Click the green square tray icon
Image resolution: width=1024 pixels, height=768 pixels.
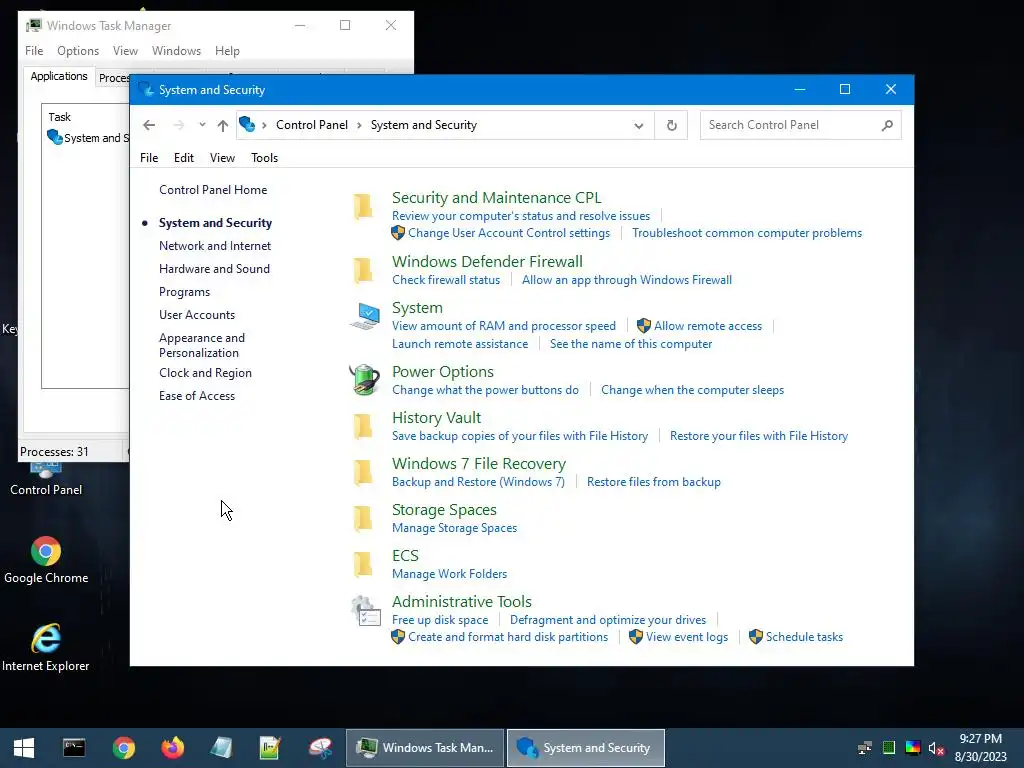click(x=889, y=748)
